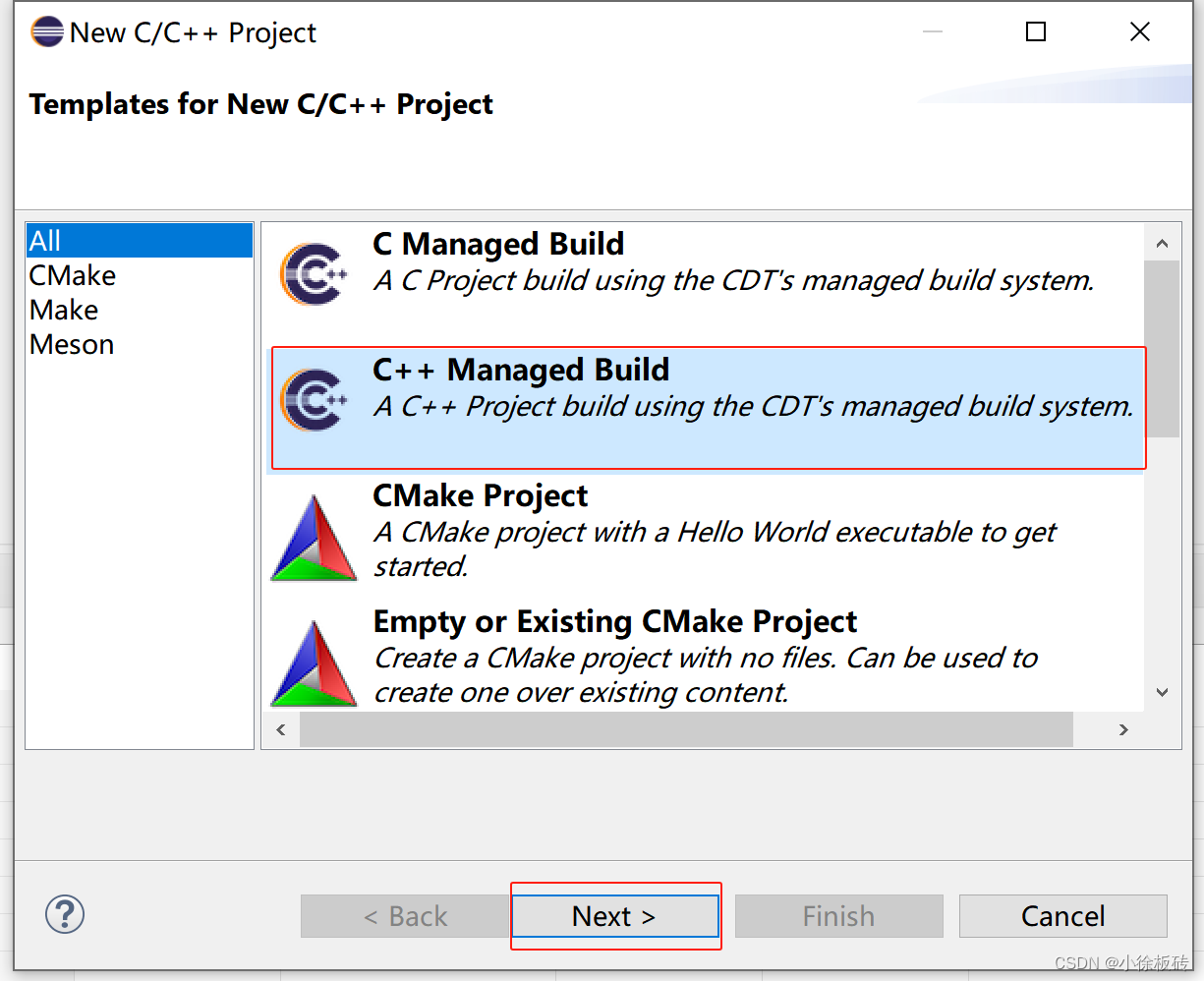1204x981 pixels.
Task: Click the Next button
Action: [615, 915]
